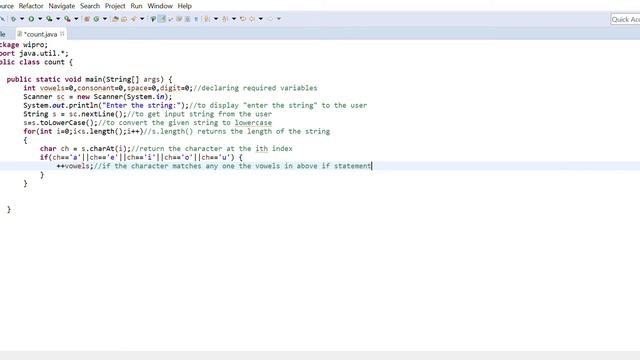Click comment '//s.length() returns the length of the string'
Viewport: 640px width, 360px height.
click(237, 131)
